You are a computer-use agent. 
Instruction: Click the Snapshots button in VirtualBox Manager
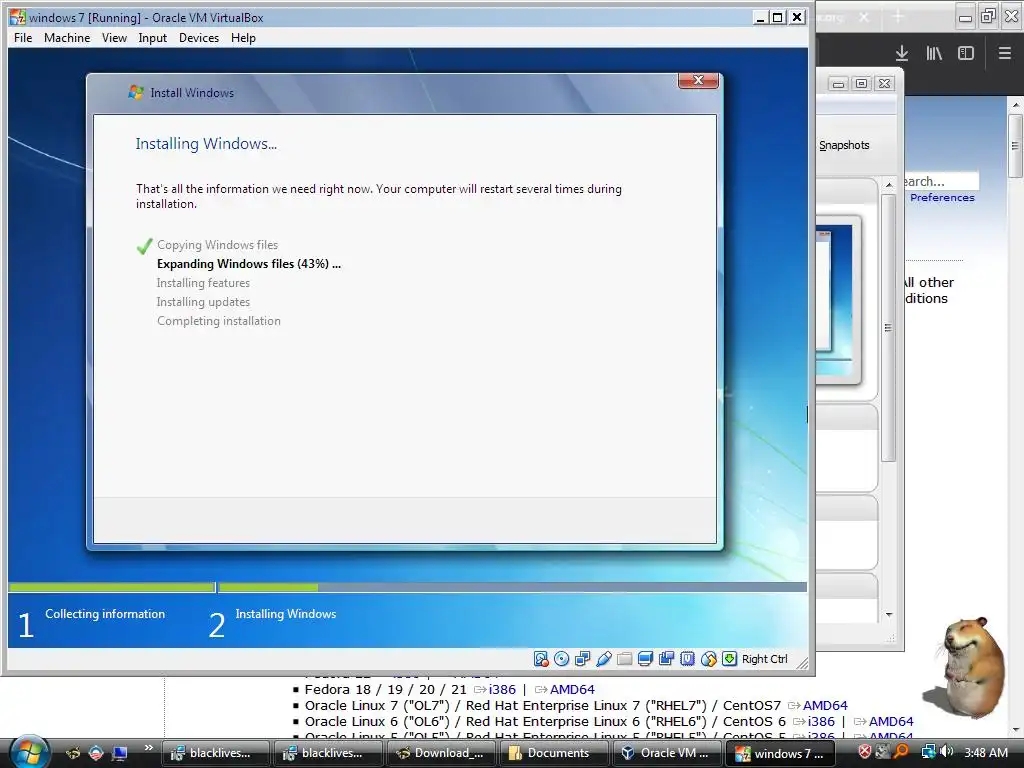tap(844, 145)
